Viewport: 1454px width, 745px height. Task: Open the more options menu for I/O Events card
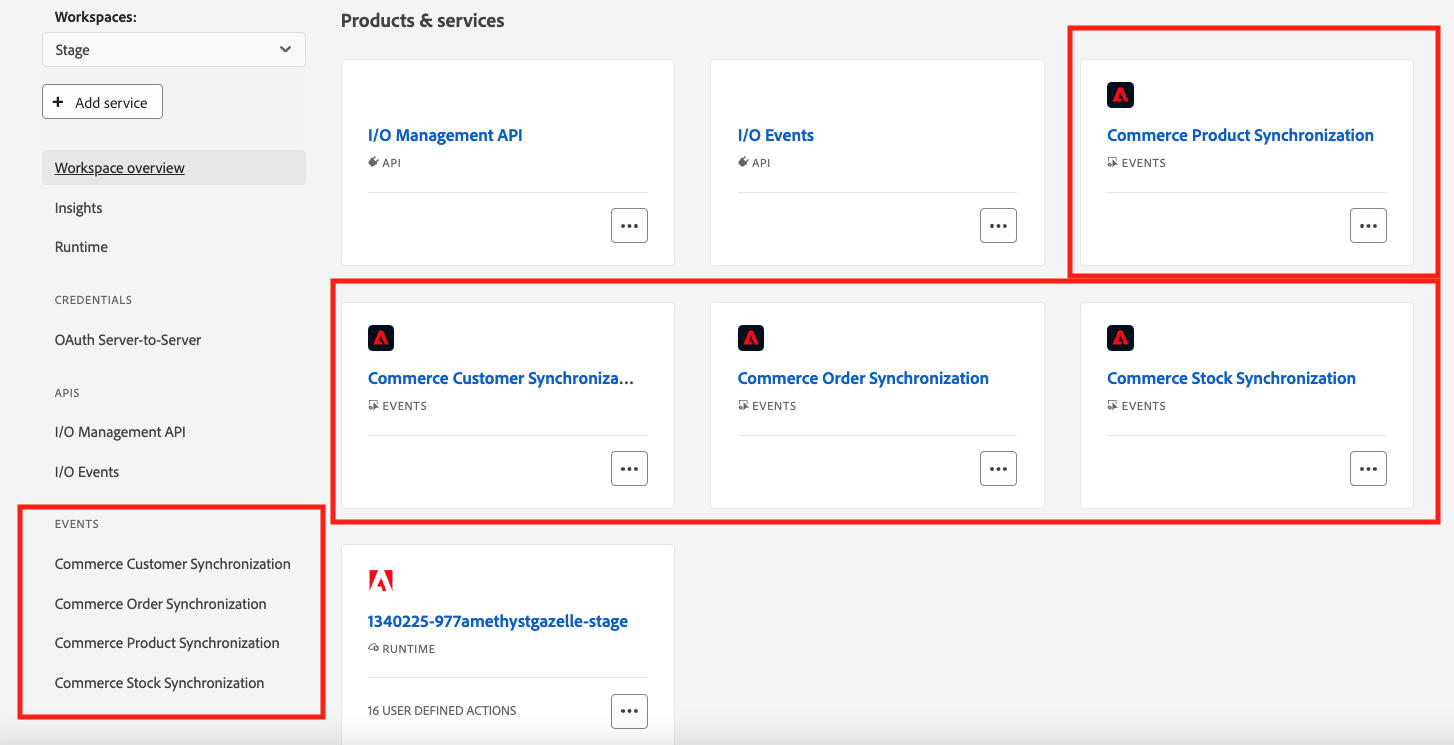[x=998, y=225]
